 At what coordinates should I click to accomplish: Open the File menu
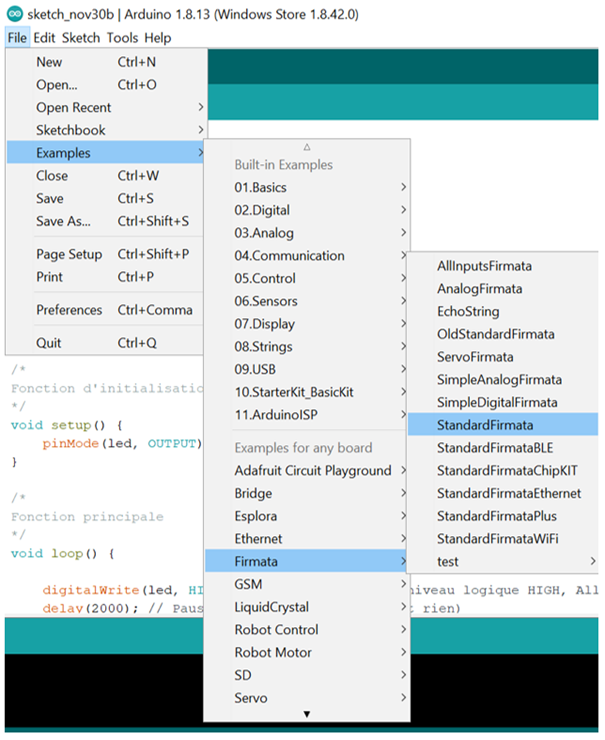click(x=17, y=38)
